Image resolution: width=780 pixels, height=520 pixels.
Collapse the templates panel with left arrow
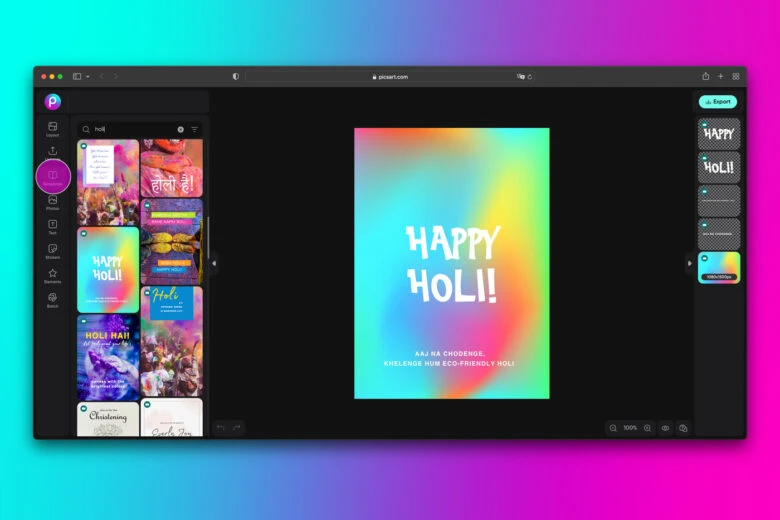tap(214, 263)
